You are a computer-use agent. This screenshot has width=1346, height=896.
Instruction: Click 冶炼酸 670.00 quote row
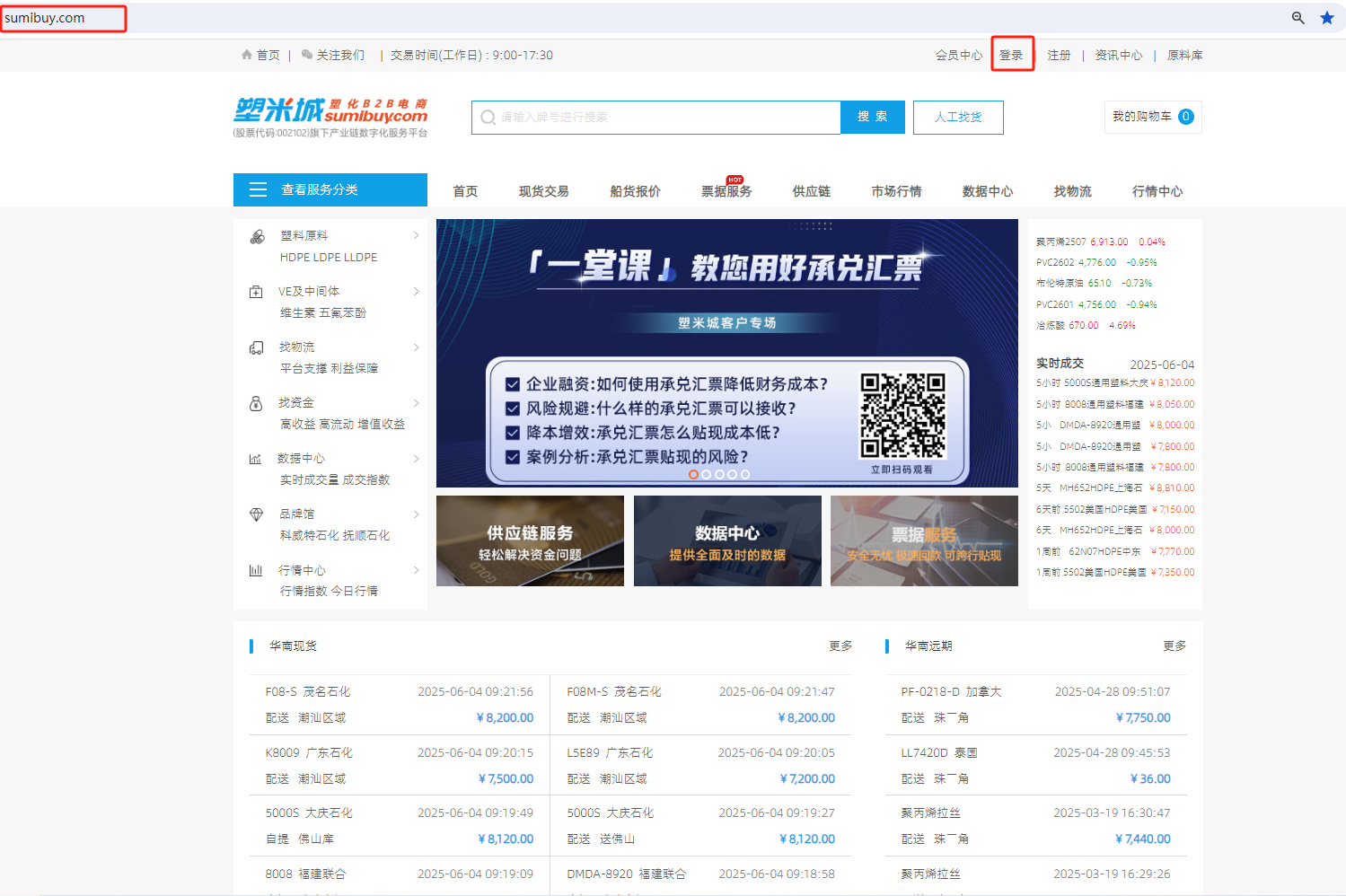tap(1086, 325)
